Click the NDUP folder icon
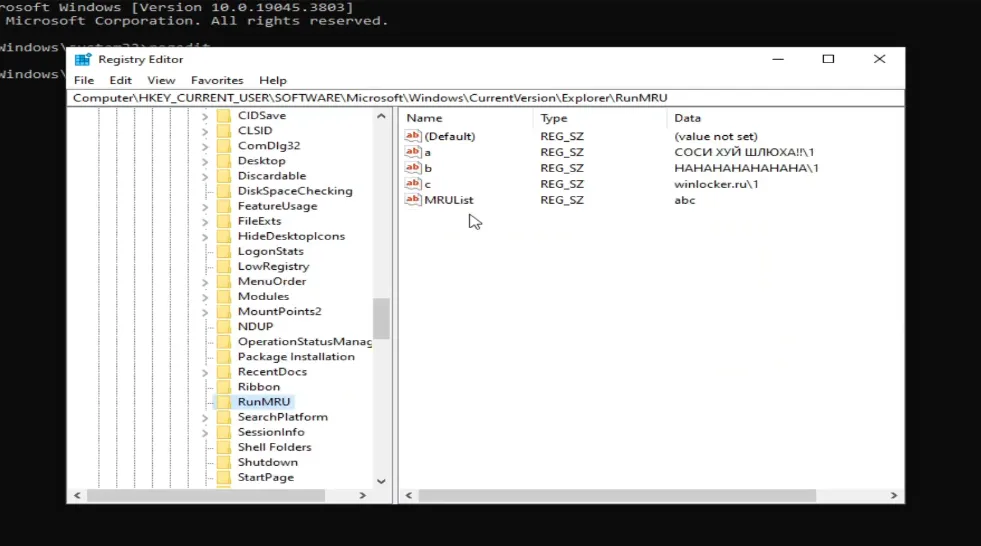 pyautogui.click(x=223, y=326)
